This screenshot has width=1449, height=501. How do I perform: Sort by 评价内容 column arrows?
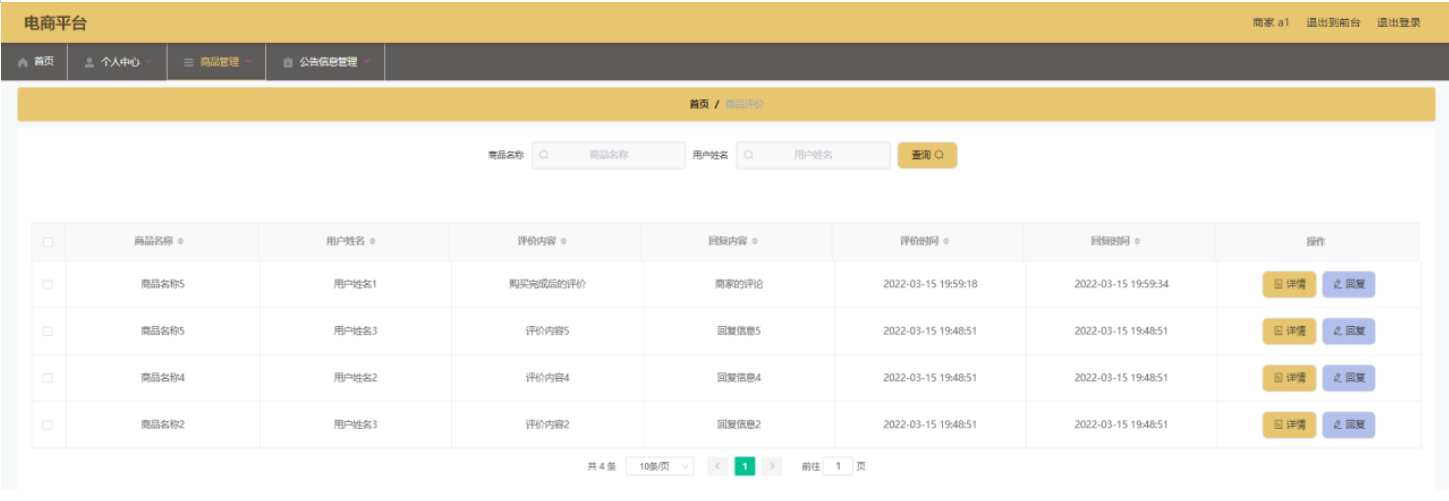[x=563, y=242]
